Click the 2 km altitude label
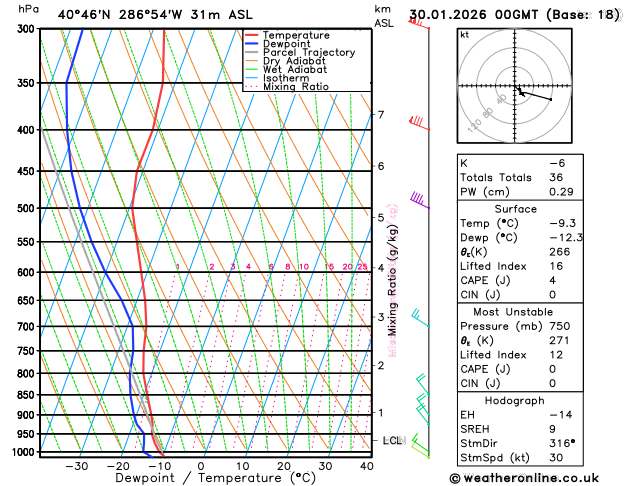The height and width of the screenshot is (486, 629). [x=381, y=365]
